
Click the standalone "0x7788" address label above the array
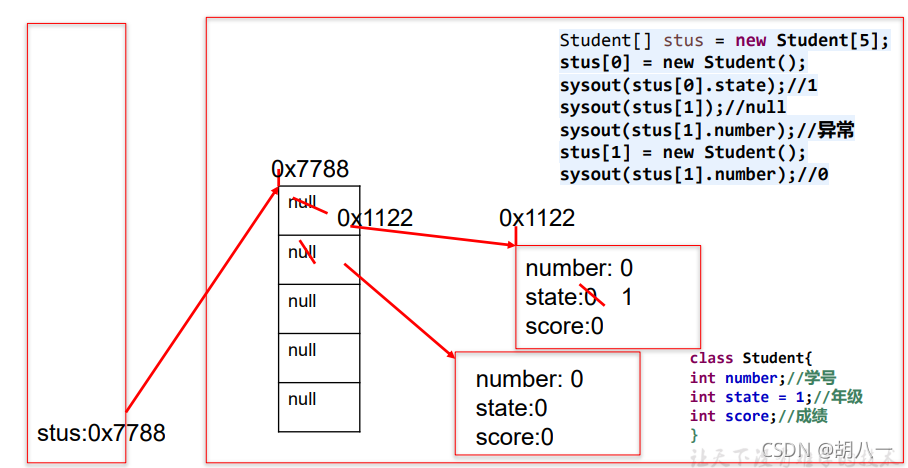click(x=310, y=169)
